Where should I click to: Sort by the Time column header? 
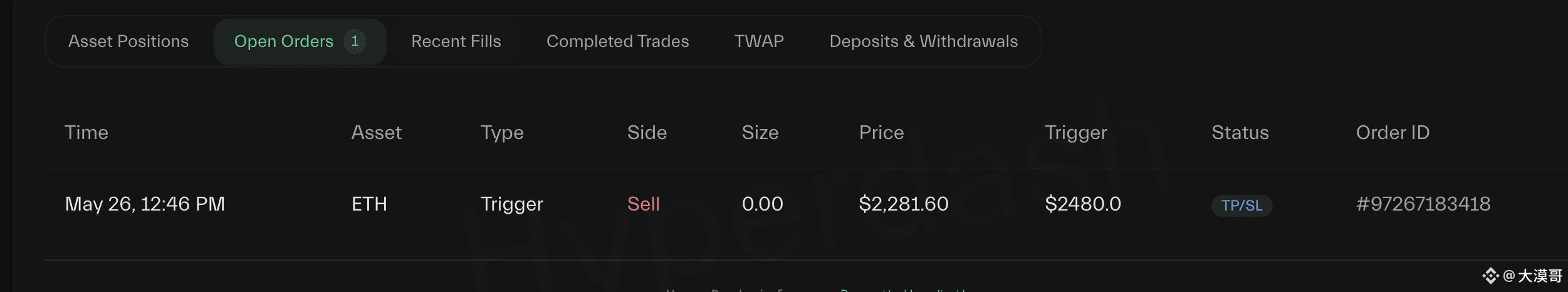click(x=86, y=133)
